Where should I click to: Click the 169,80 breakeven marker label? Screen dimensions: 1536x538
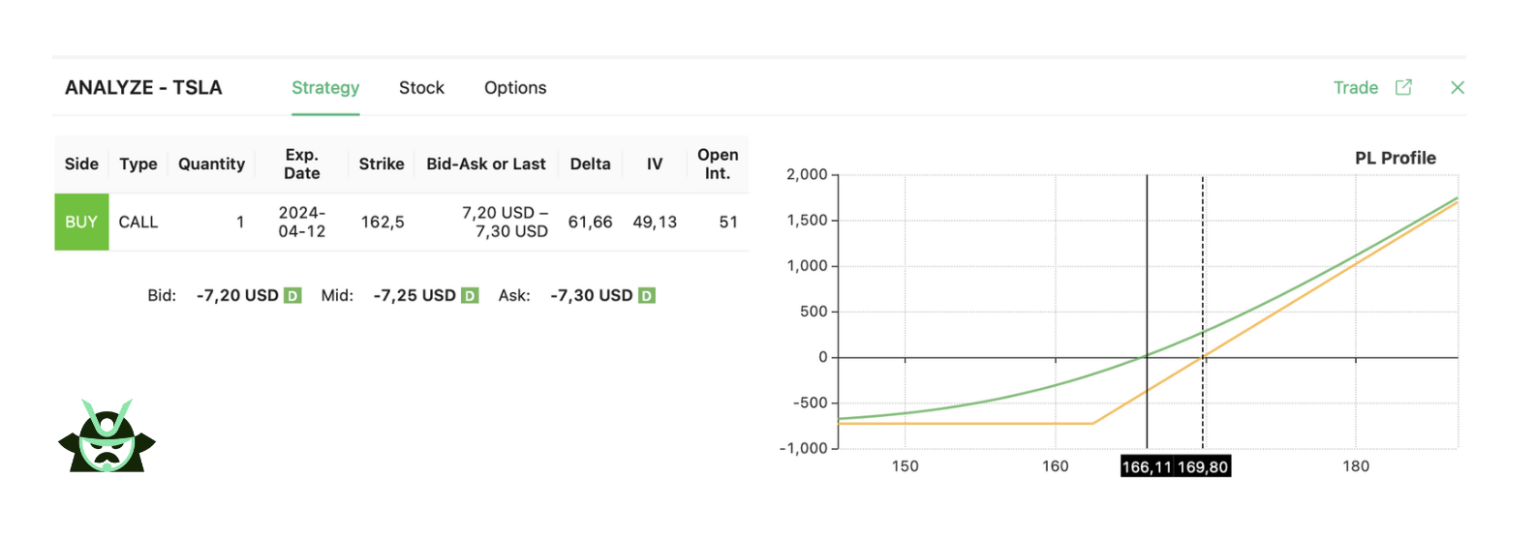coord(1203,467)
